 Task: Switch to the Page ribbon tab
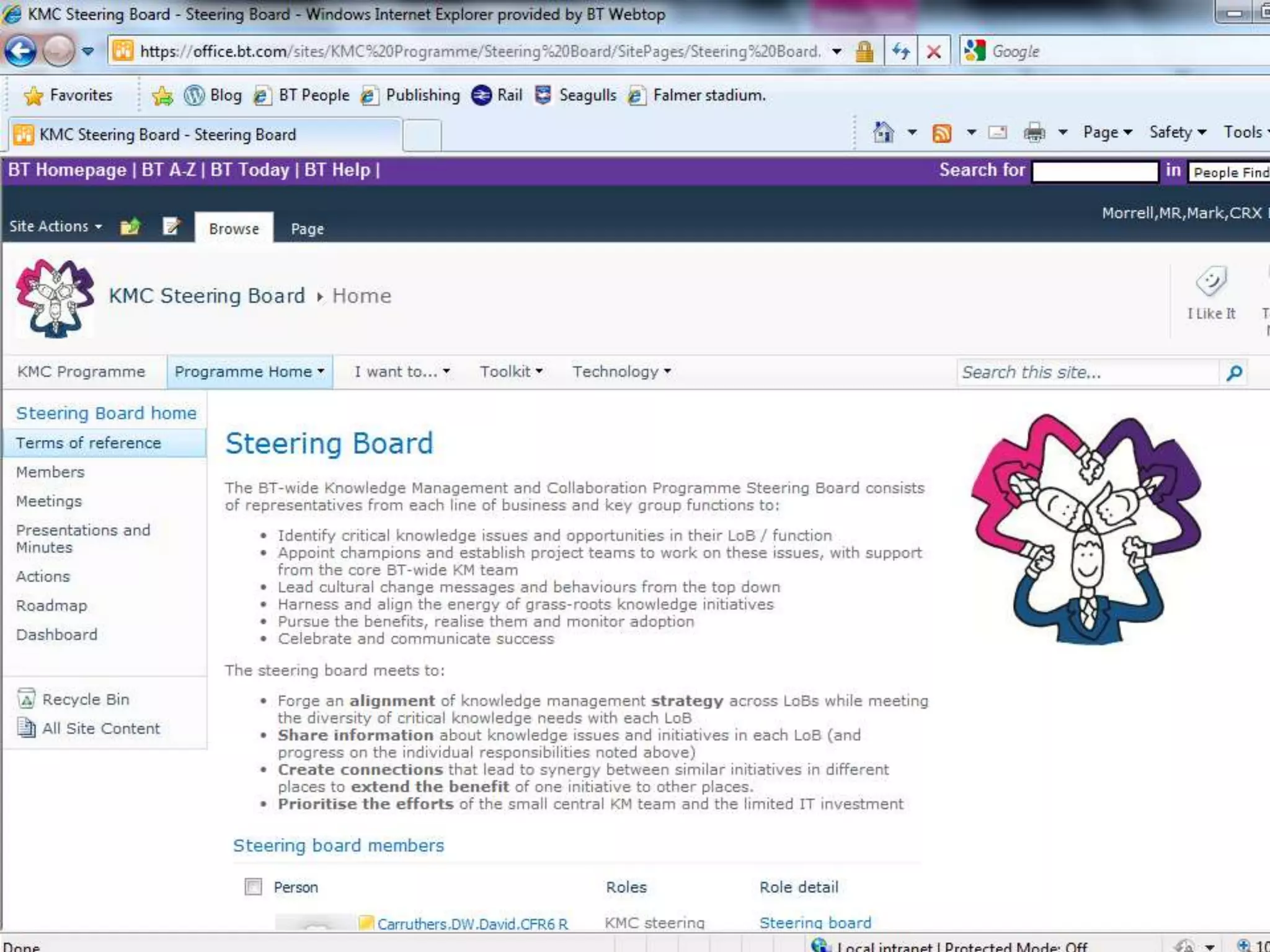(308, 228)
